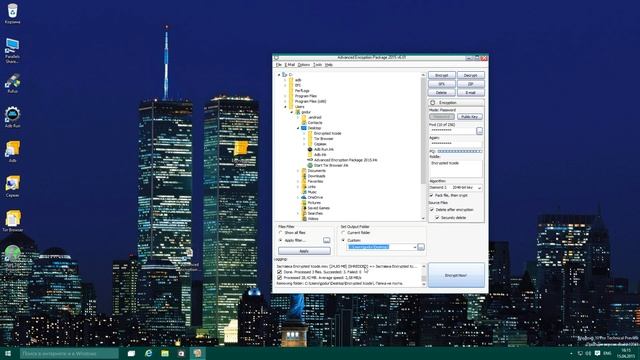The height and width of the screenshot is (360, 640).
Task: Toggle Securely delete checkbox
Action: (437, 218)
